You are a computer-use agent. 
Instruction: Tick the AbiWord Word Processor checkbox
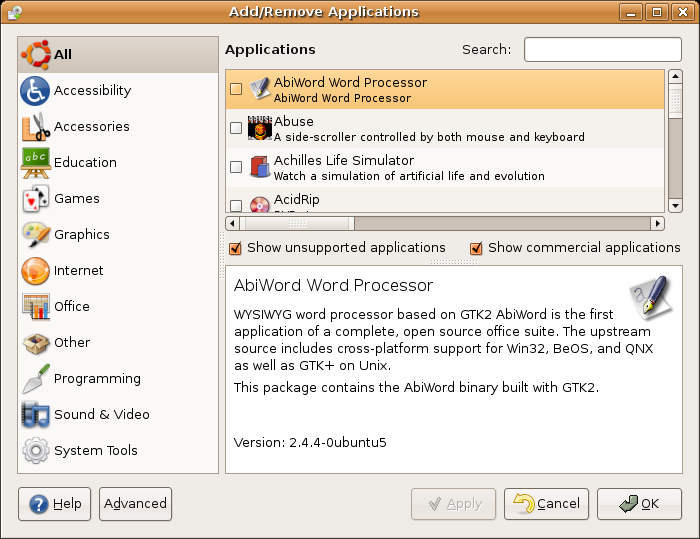[236, 89]
